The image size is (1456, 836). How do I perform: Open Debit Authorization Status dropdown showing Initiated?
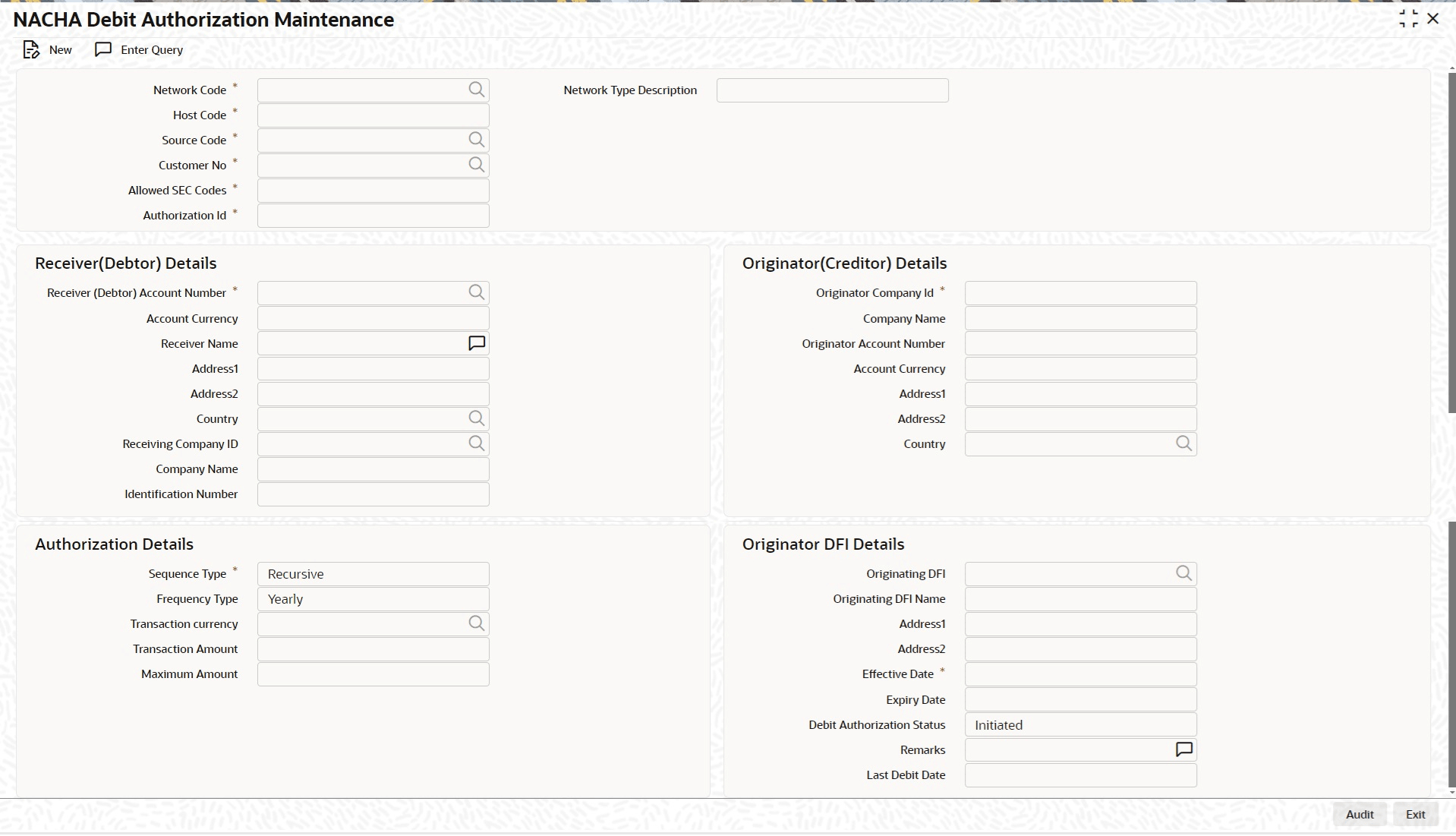tap(1081, 725)
